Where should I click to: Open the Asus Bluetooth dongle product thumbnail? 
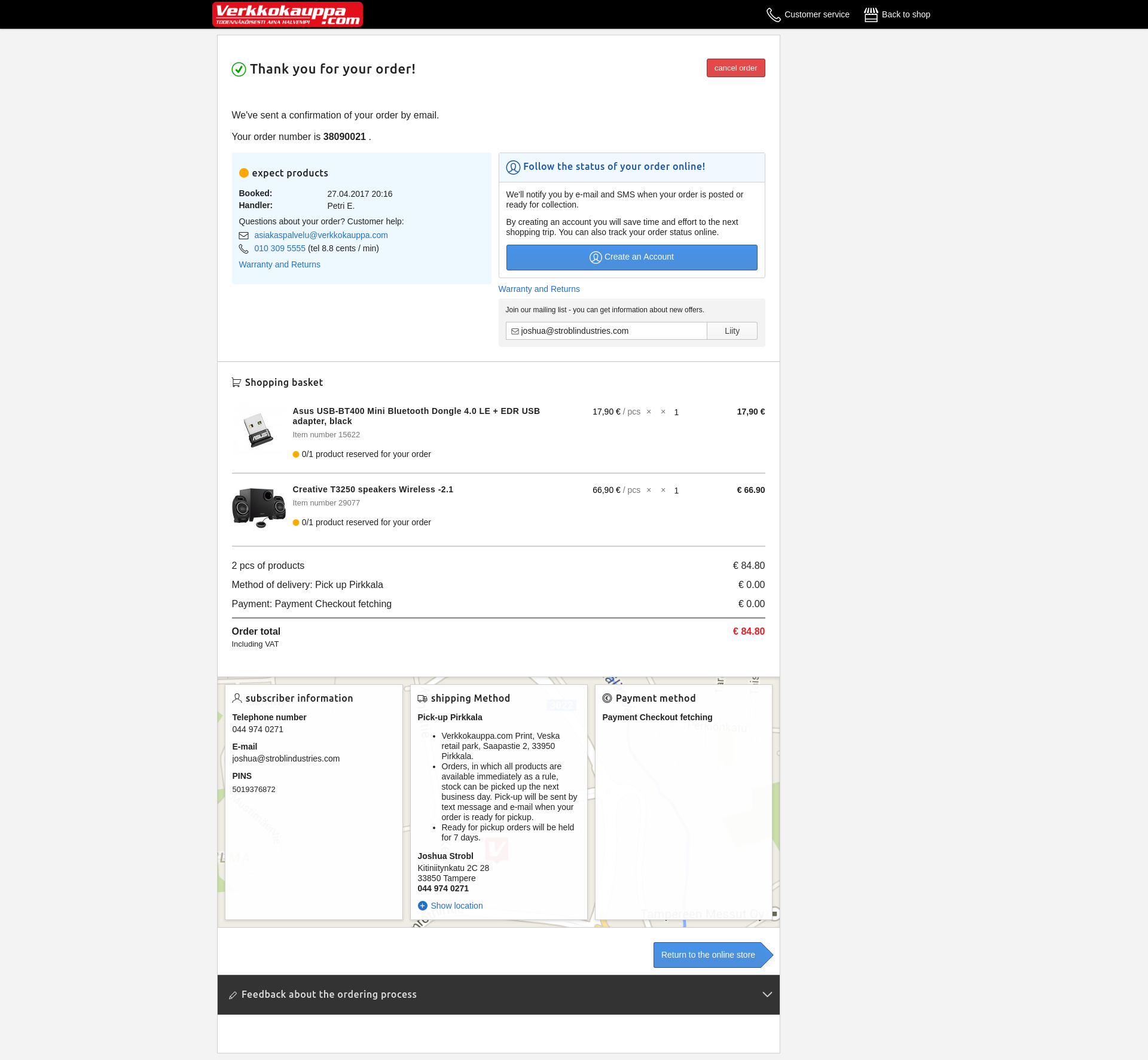click(x=258, y=430)
